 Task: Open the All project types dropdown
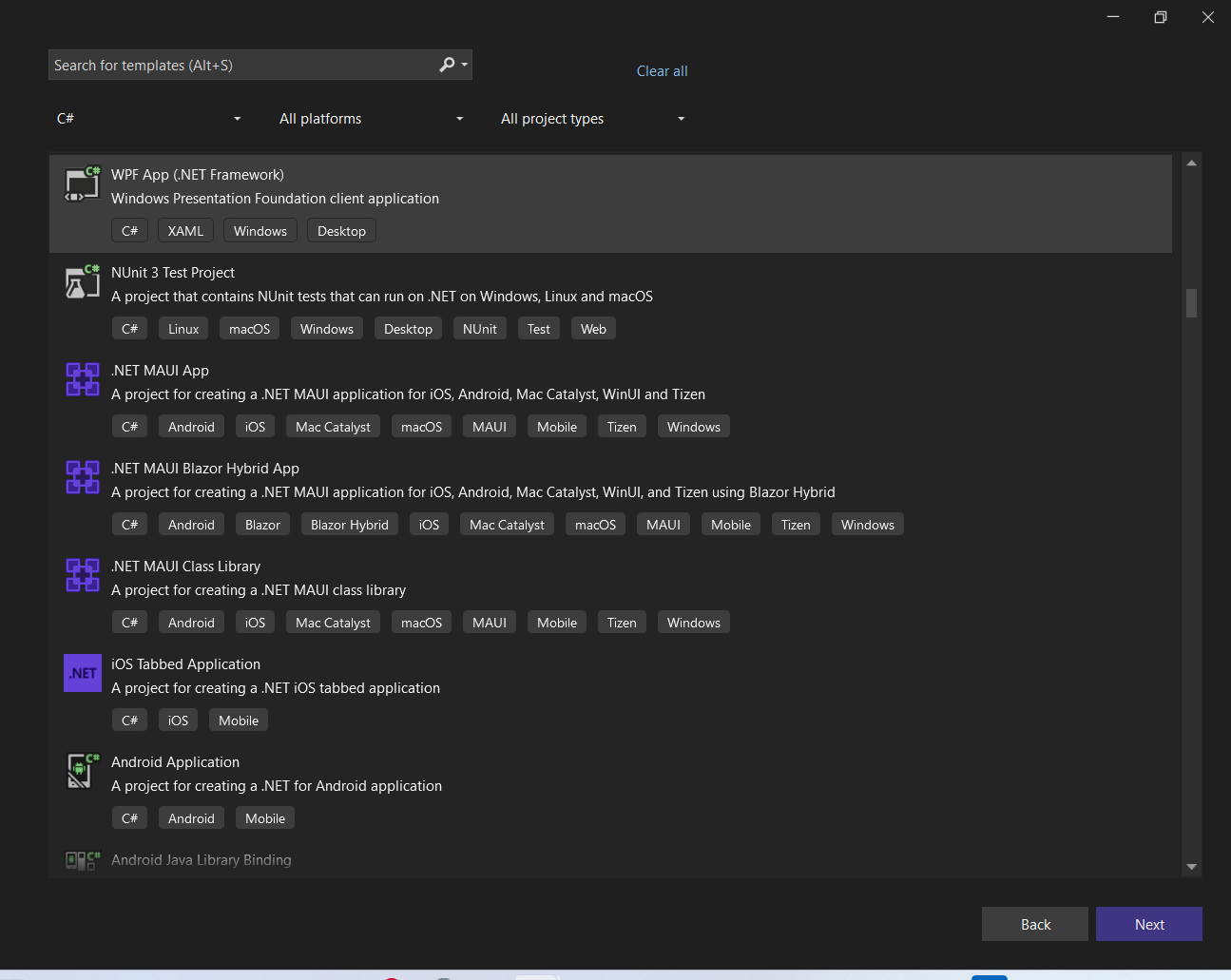tap(593, 119)
